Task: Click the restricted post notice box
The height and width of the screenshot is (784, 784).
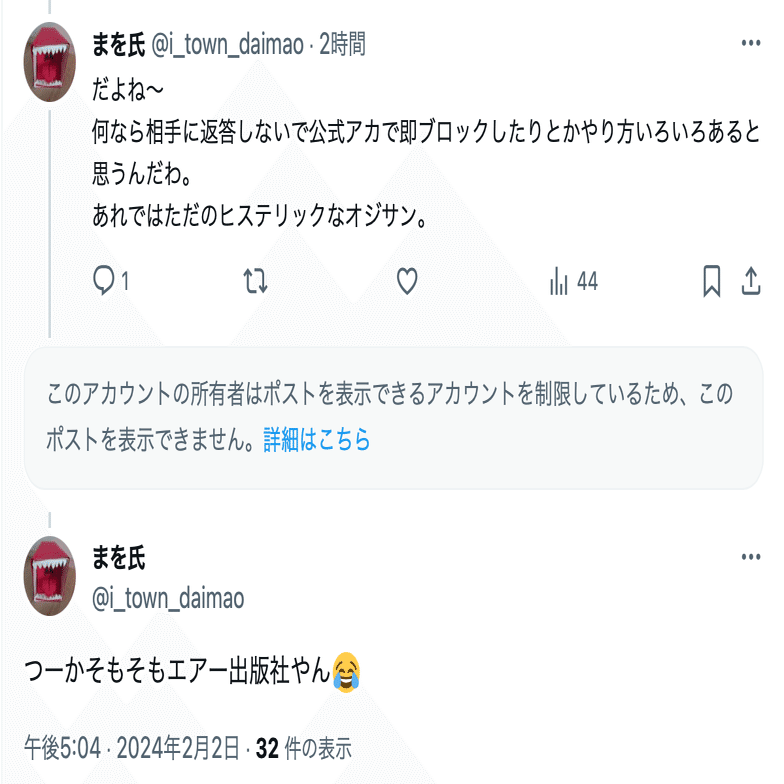Action: [x=394, y=418]
